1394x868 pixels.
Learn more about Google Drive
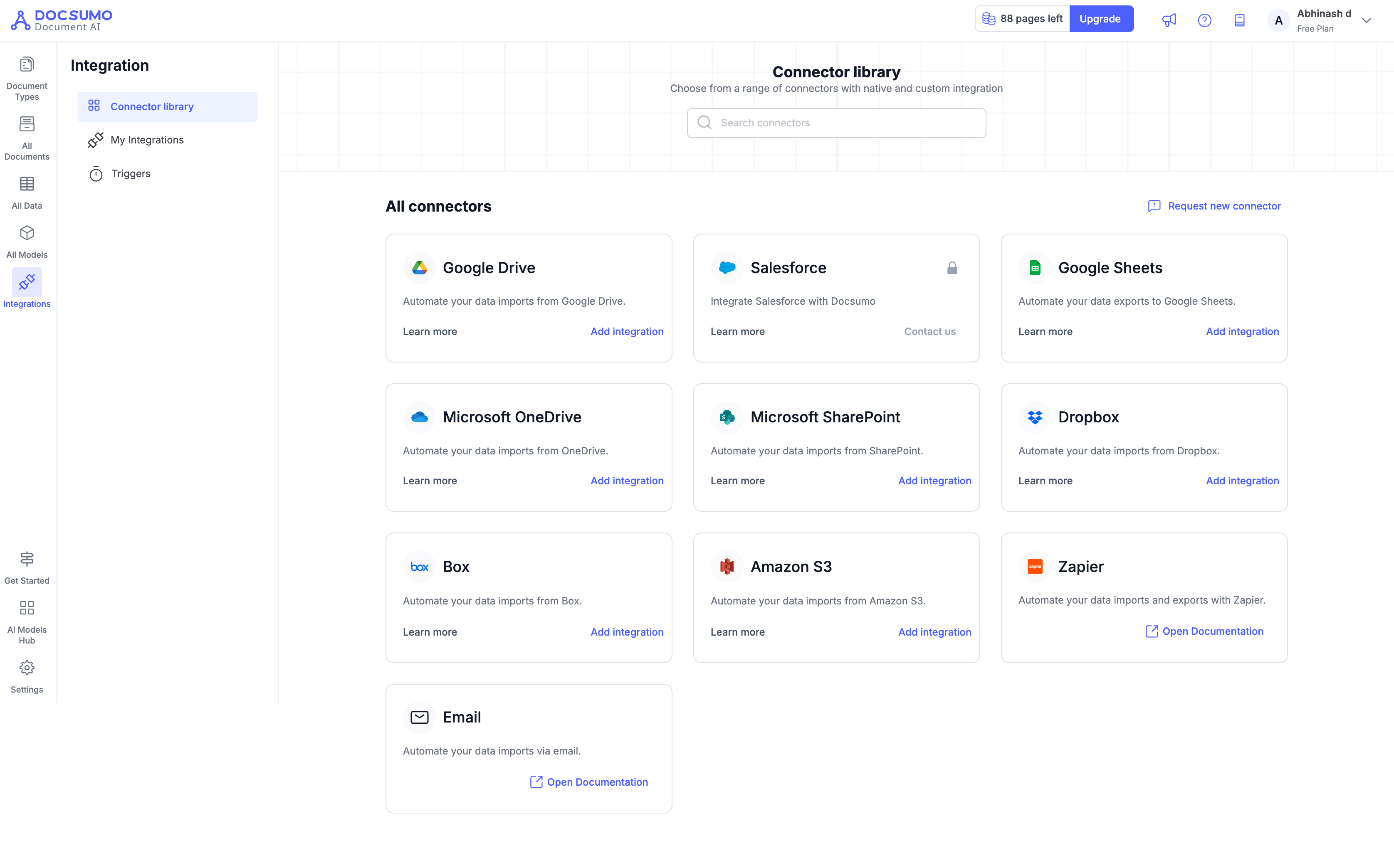coord(430,331)
